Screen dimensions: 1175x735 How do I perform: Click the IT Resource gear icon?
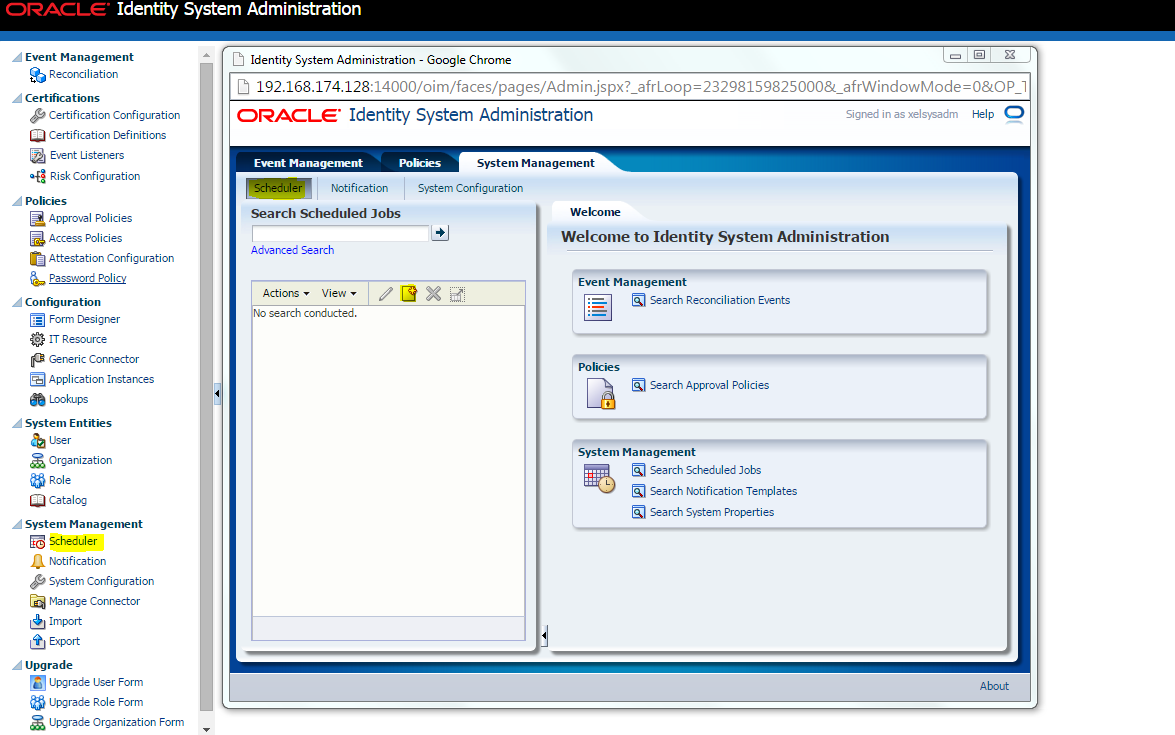pyautogui.click(x=37, y=339)
